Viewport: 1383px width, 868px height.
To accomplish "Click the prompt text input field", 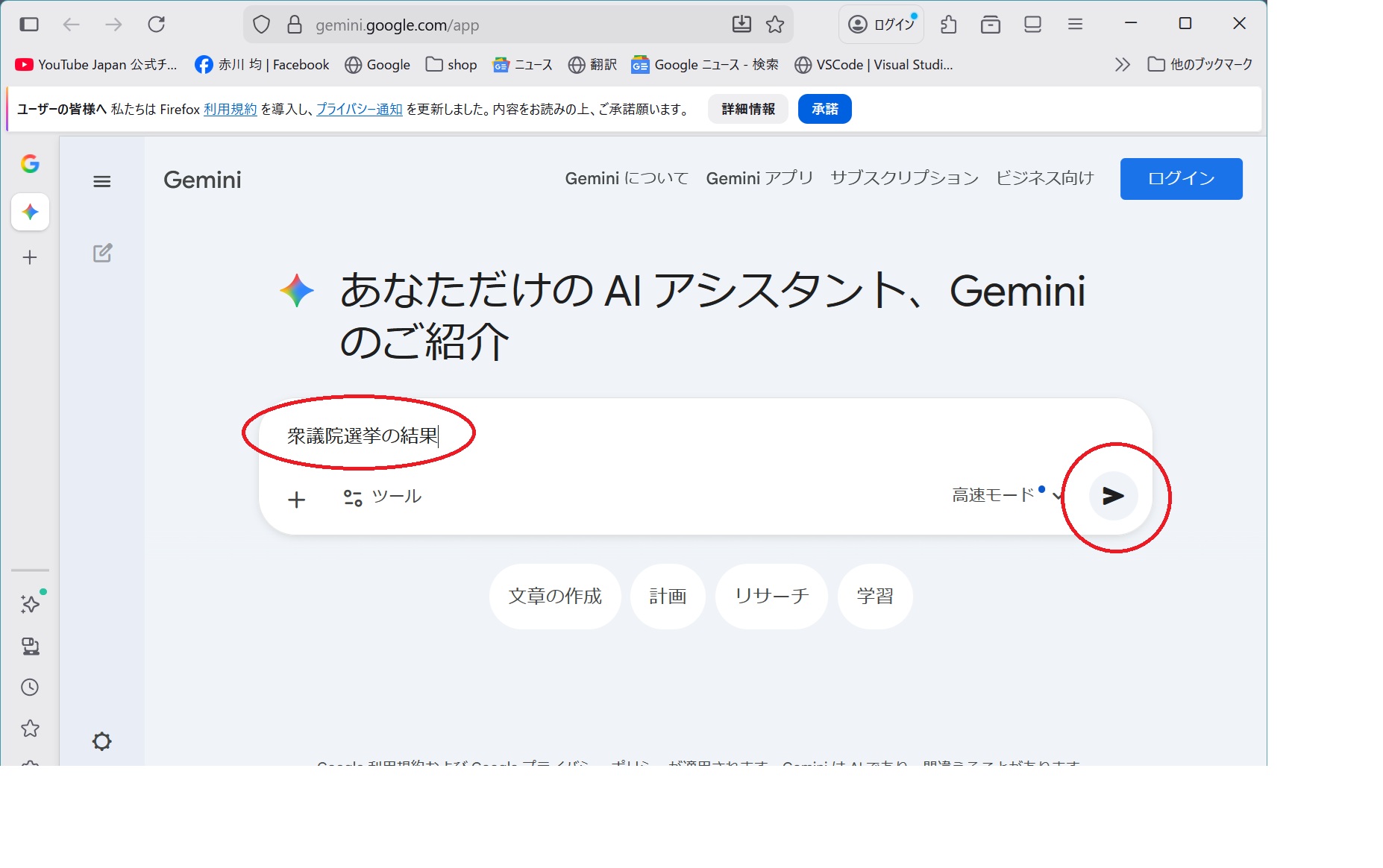I will pyautogui.click(x=671, y=435).
